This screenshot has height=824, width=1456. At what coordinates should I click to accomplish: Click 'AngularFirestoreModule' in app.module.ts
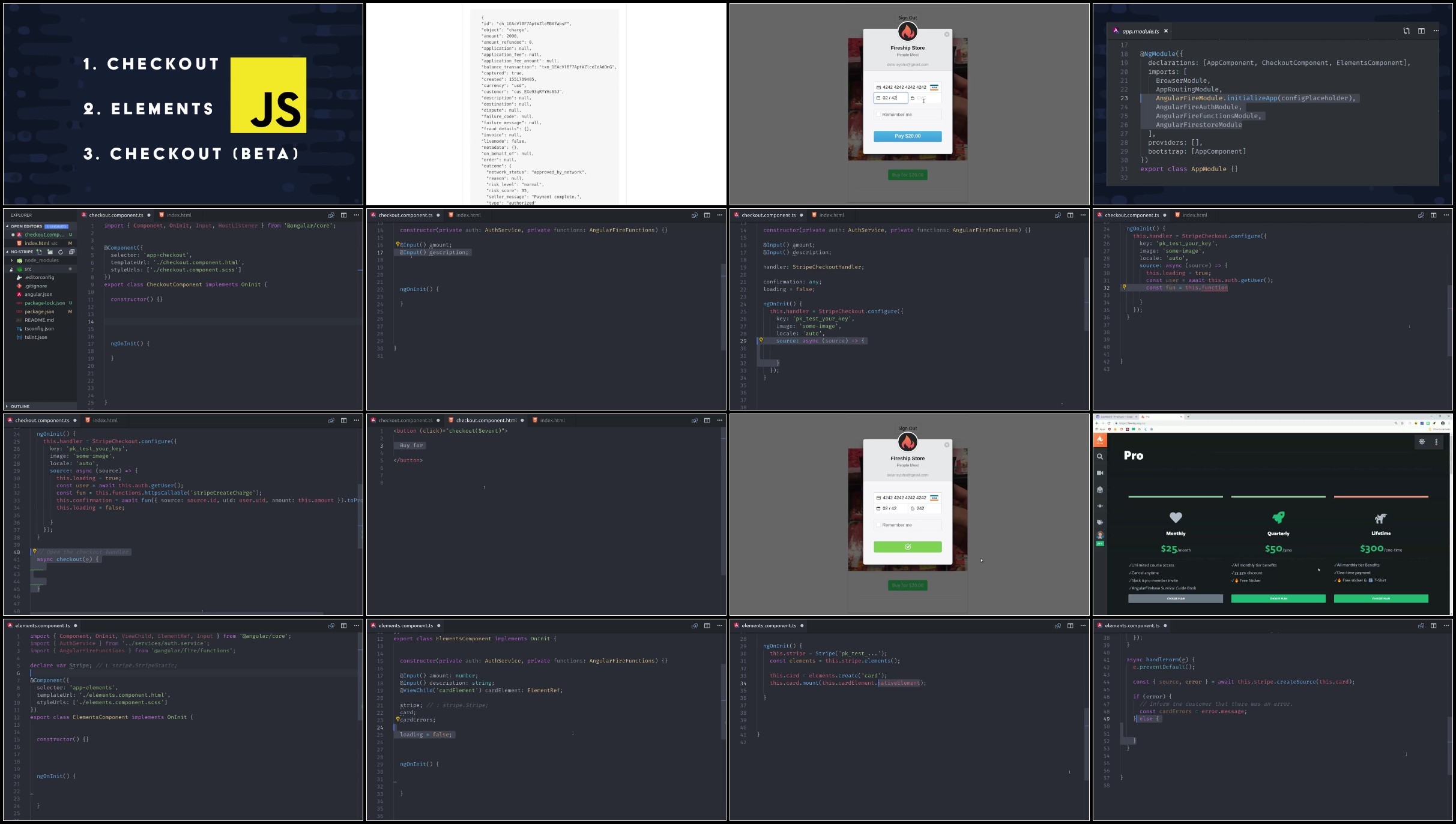pyautogui.click(x=1198, y=125)
